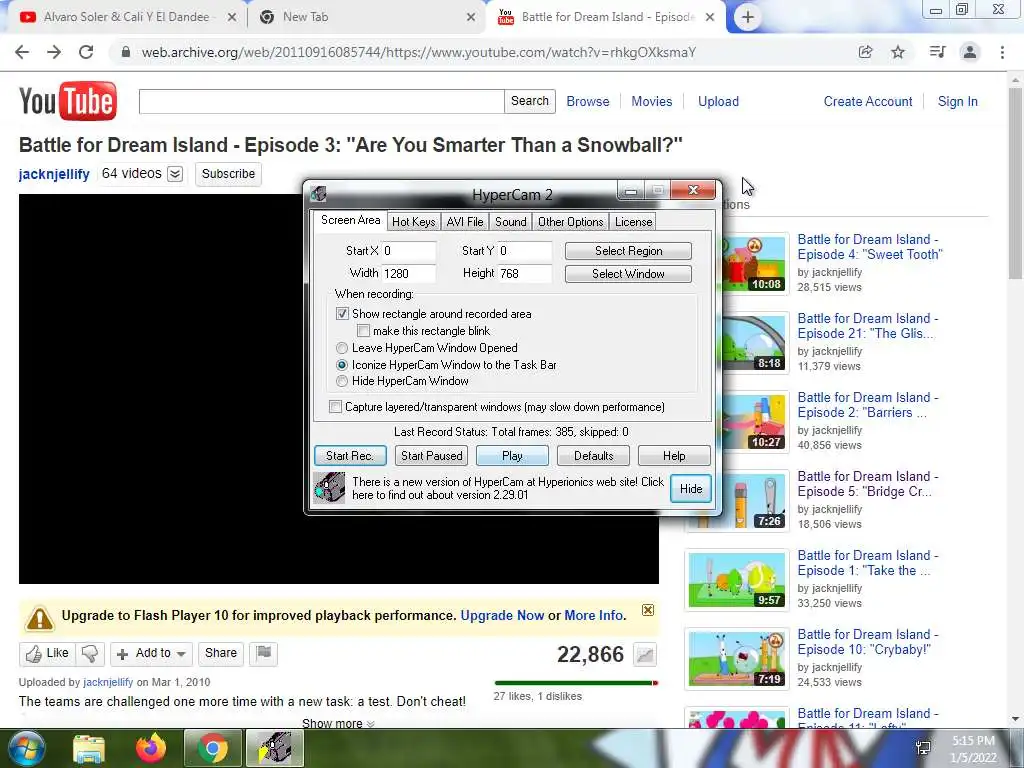Open File Explorer from taskbar
This screenshot has width=1024, height=768.
pyautogui.click(x=89, y=748)
